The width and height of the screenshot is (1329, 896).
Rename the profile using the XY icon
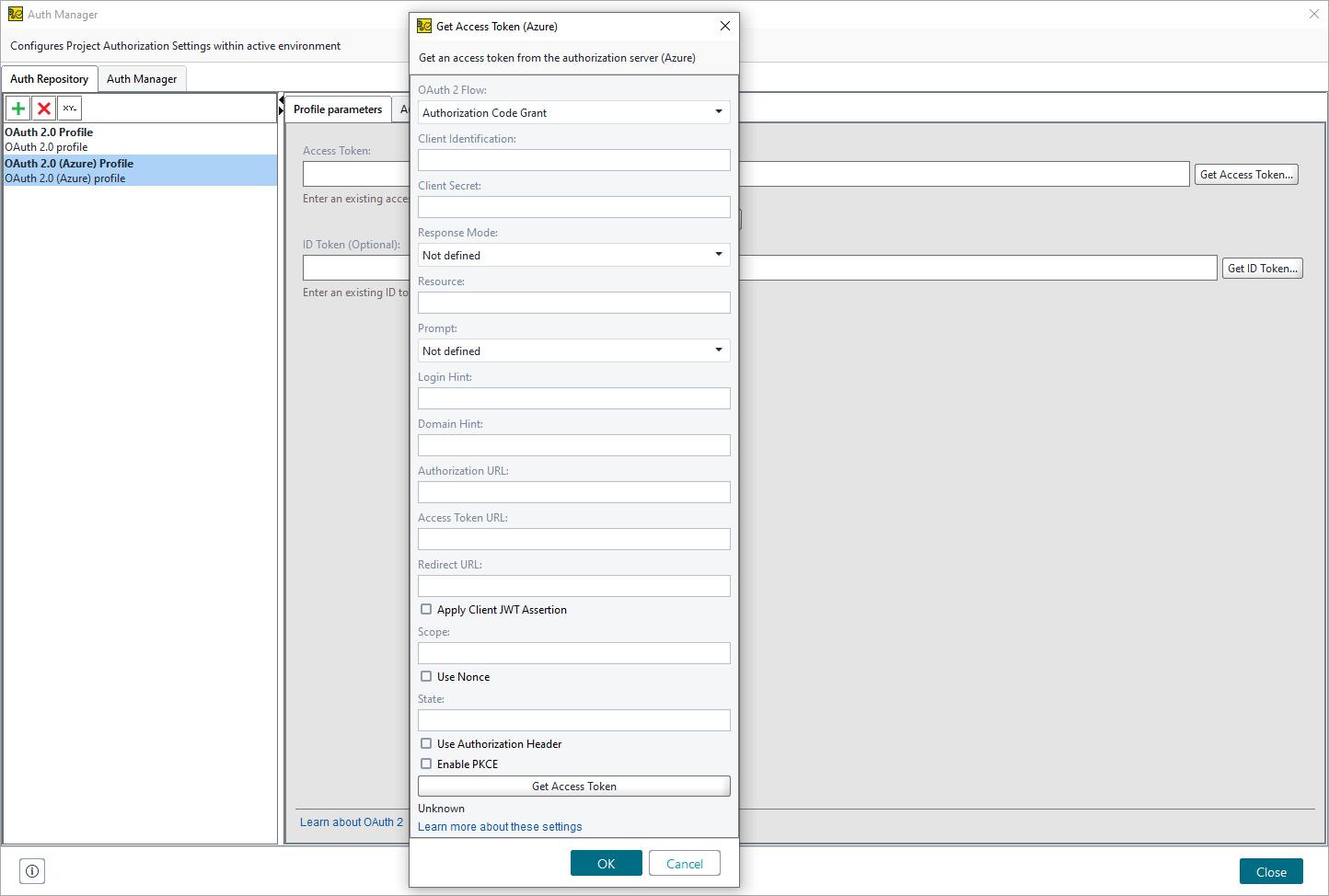point(69,108)
